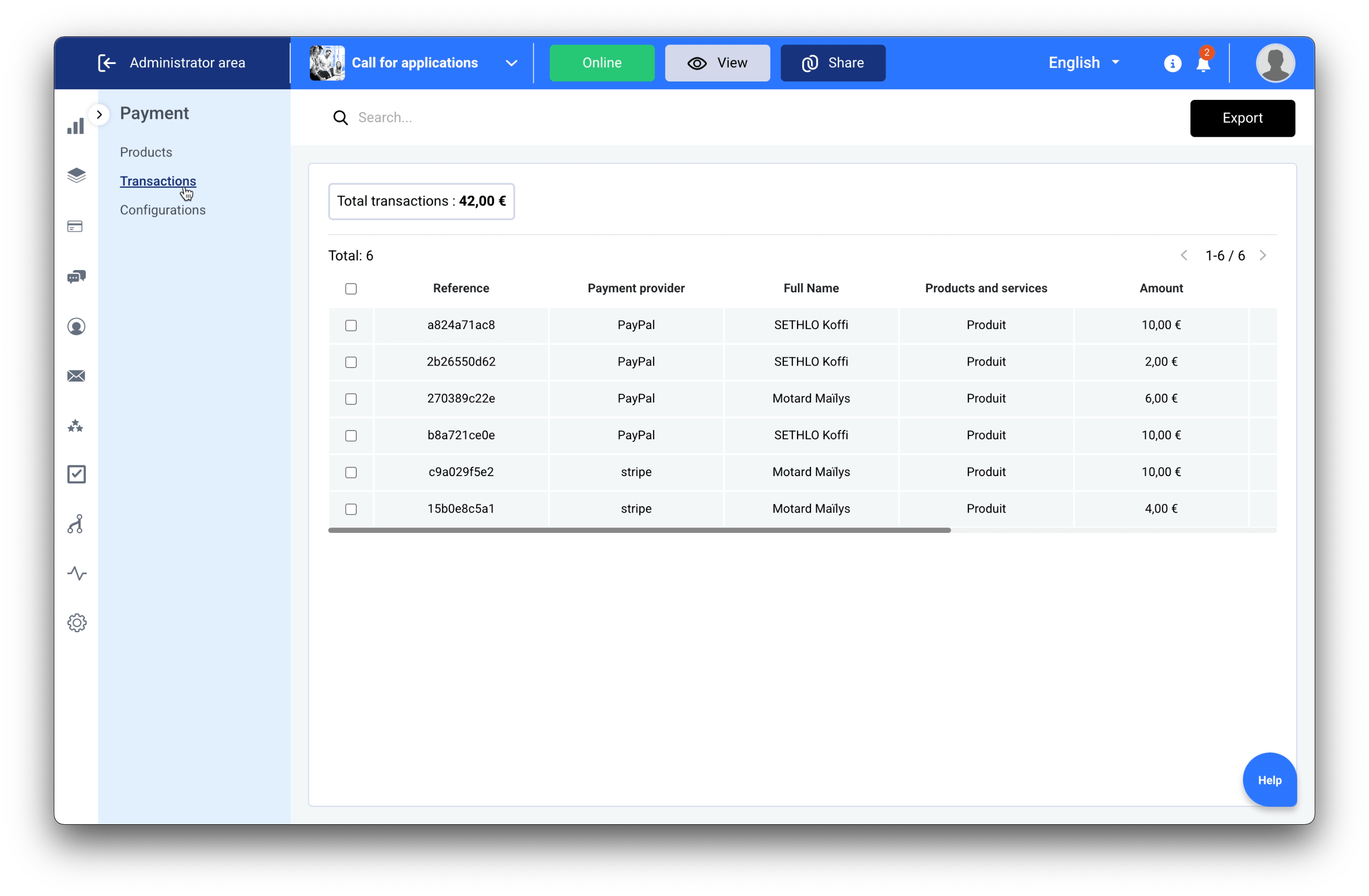Go to the Transactions section
Image resolution: width=1369 pixels, height=896 pixels.
(x=158, y=181)
